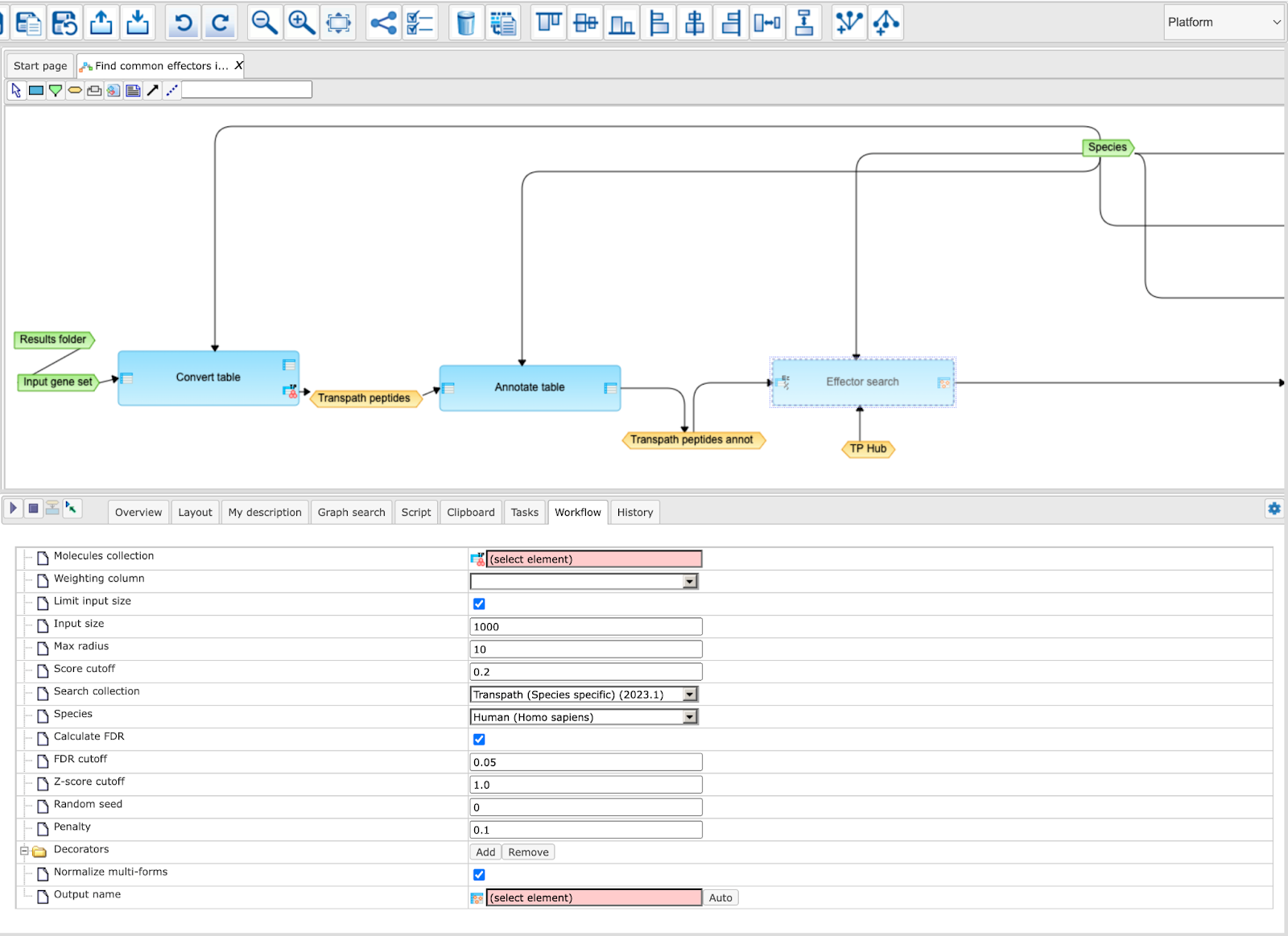1288x936 pixels.
Task: Click the export (upload arrow) icon
Action: (x=101, y=23)
